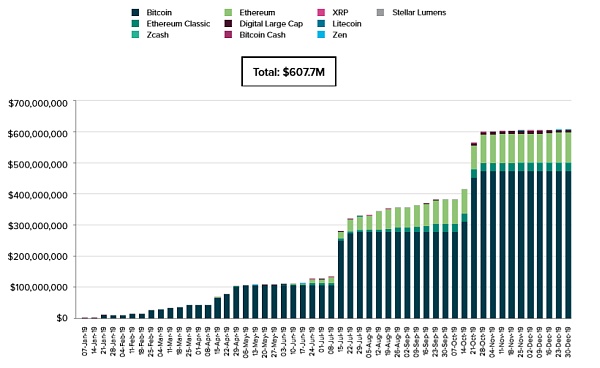Click the XRP legend swatch

tap(321, 13)
